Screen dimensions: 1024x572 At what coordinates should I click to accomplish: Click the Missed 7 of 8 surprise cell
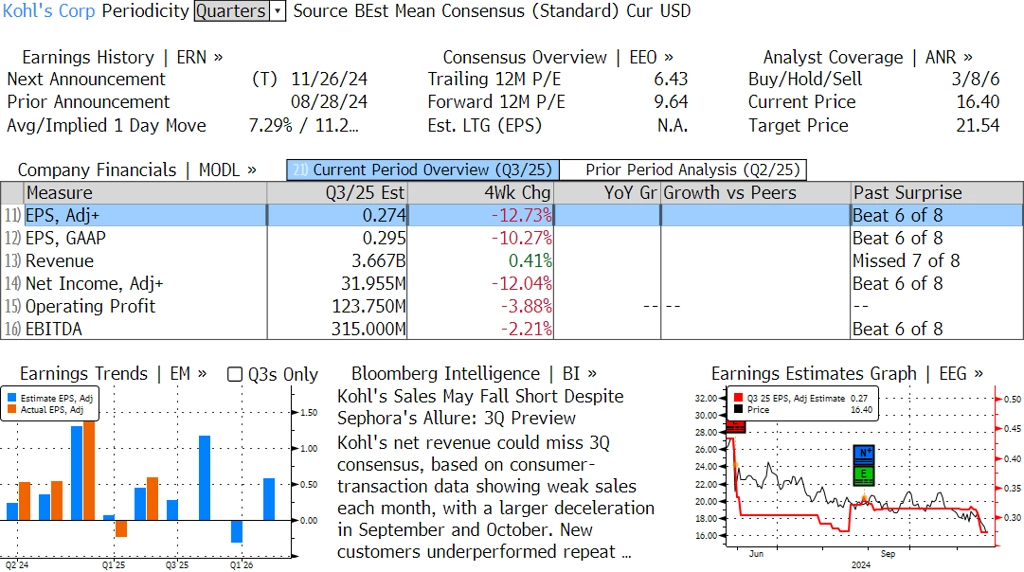tap(906, 261)
